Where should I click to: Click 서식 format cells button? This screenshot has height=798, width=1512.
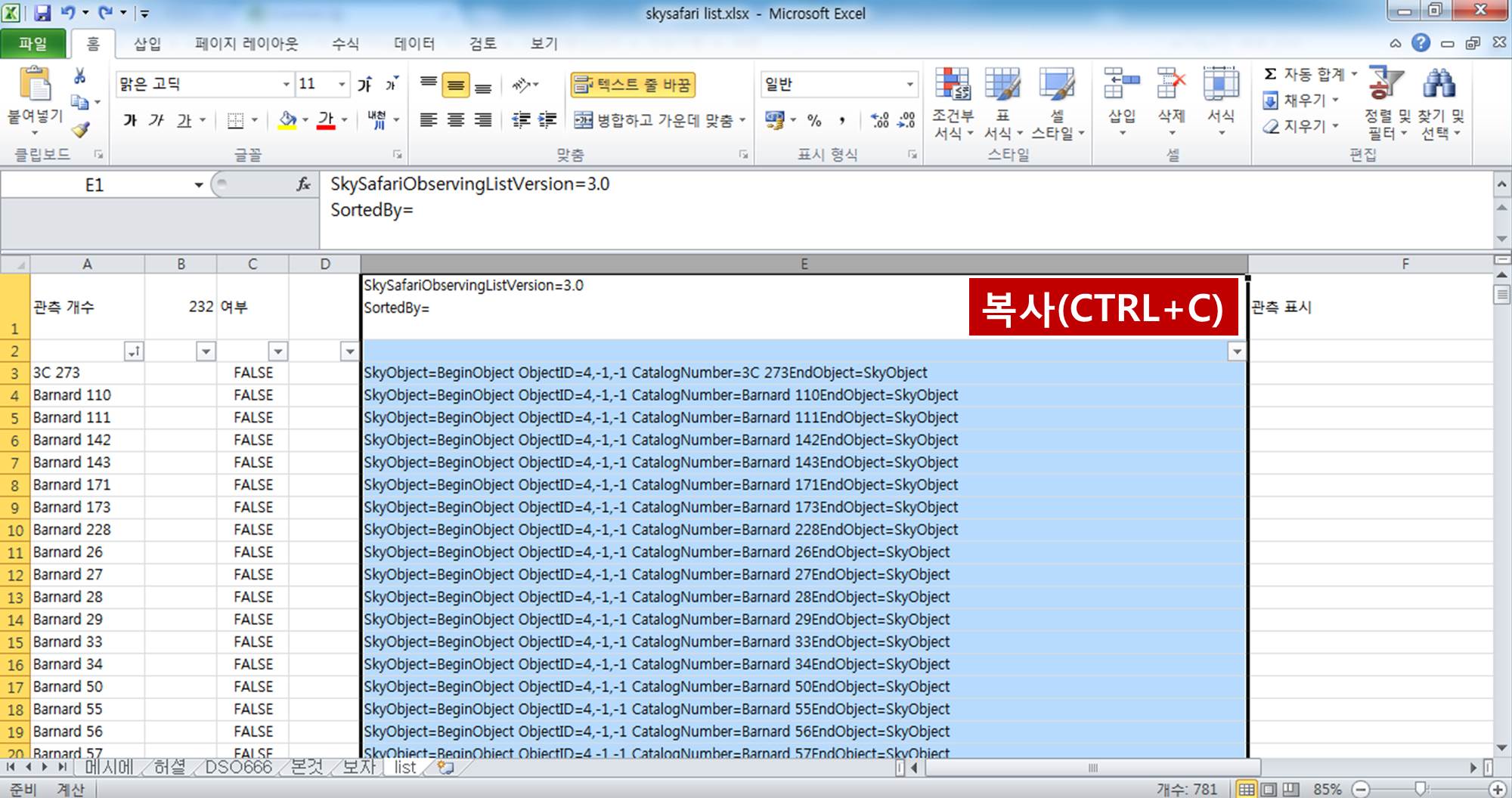(x=1221, y=102)
